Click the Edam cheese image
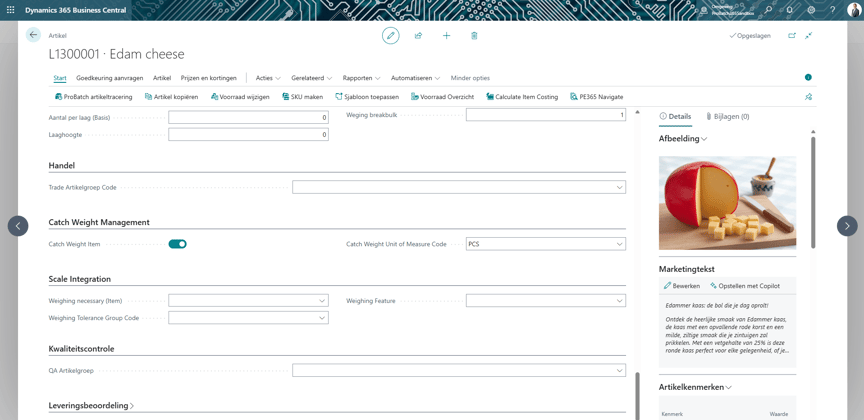 pyautogui.click(x=727, y=203)
